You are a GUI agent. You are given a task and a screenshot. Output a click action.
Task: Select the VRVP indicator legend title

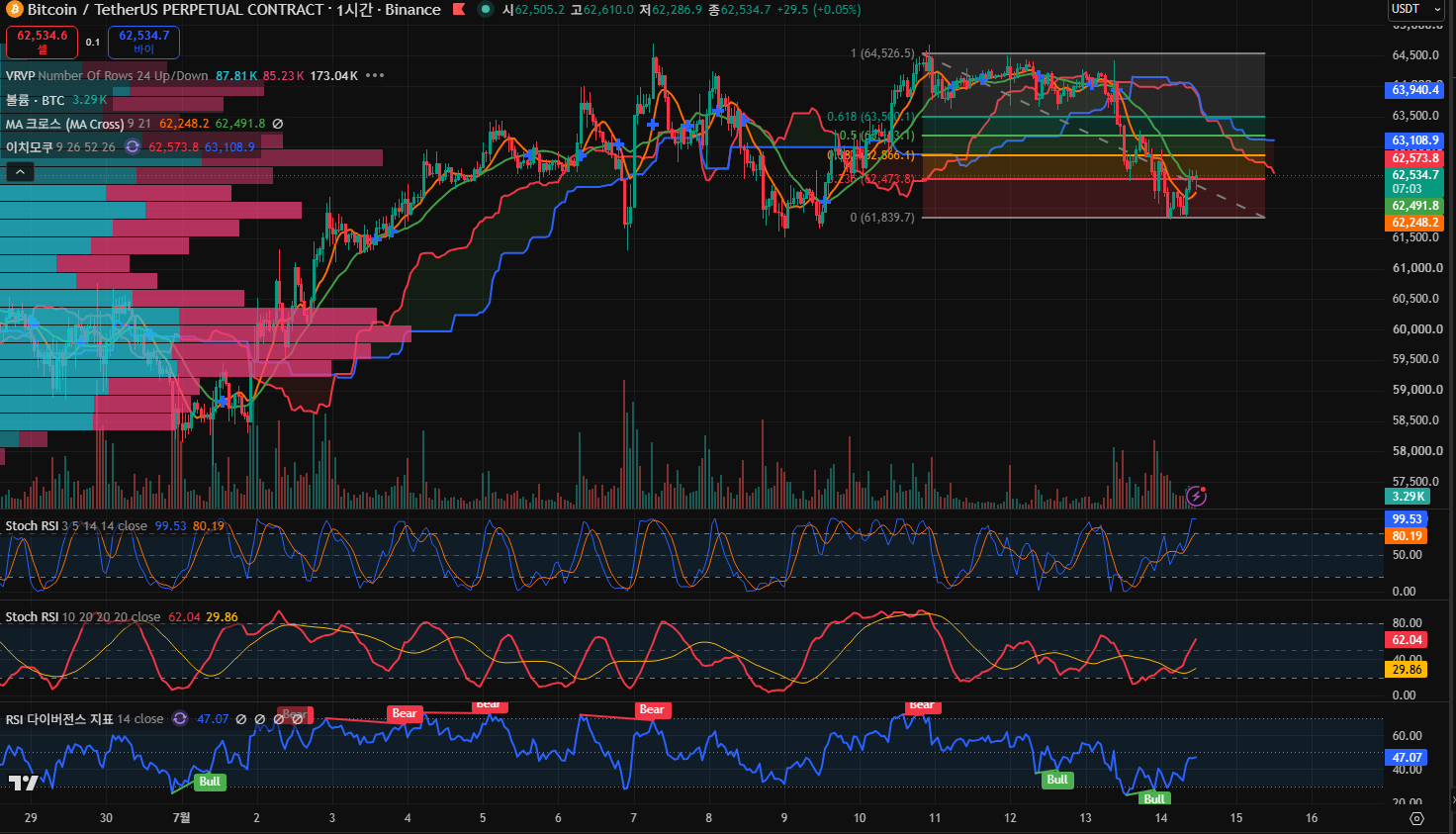19,76
